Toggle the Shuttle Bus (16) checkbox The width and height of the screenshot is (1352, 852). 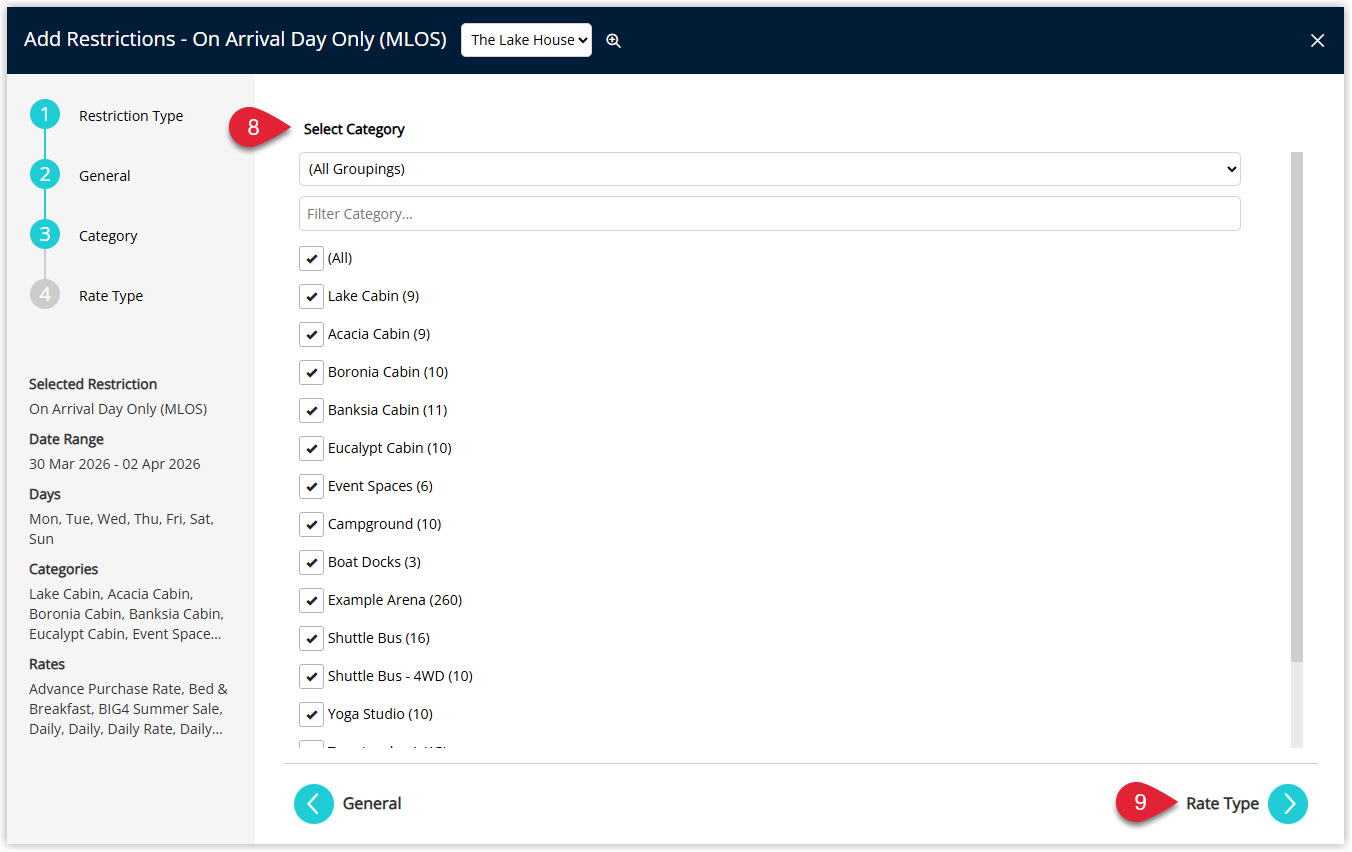pyautogui.click(x=312, y=638)
